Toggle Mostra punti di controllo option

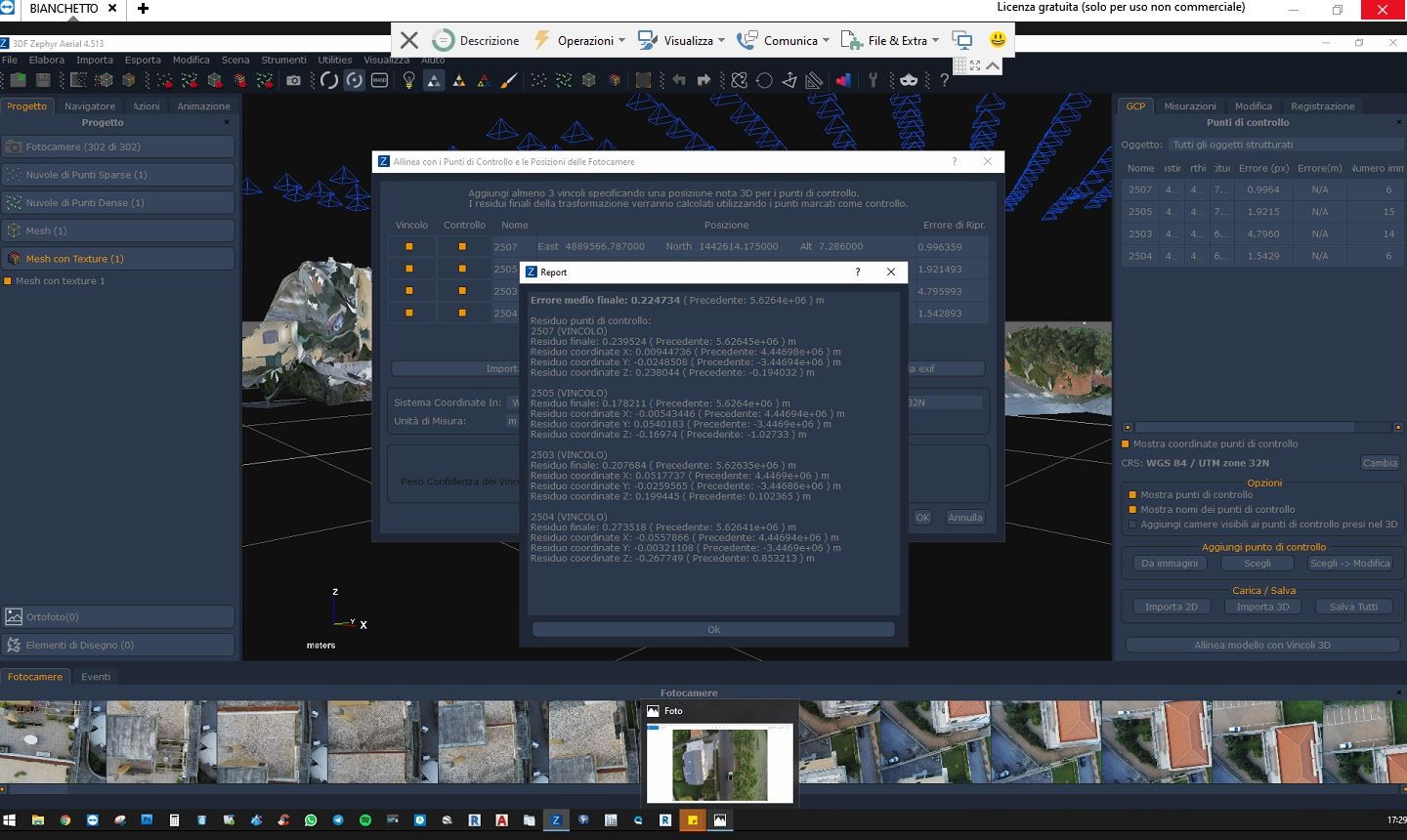(x=1132, y=495)
